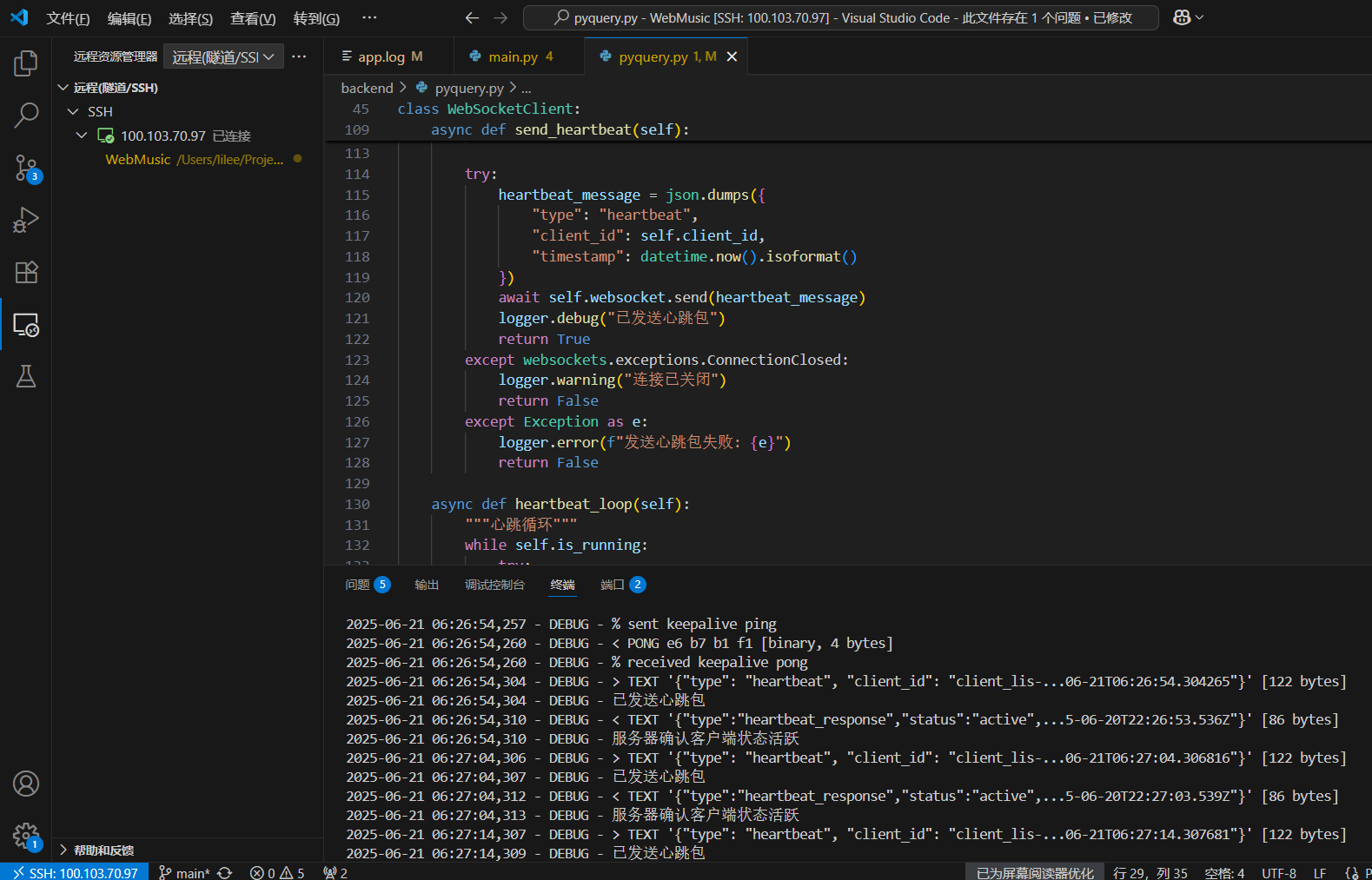Collapse the SSH tree node
The image size is (1372, 880).
73,112
